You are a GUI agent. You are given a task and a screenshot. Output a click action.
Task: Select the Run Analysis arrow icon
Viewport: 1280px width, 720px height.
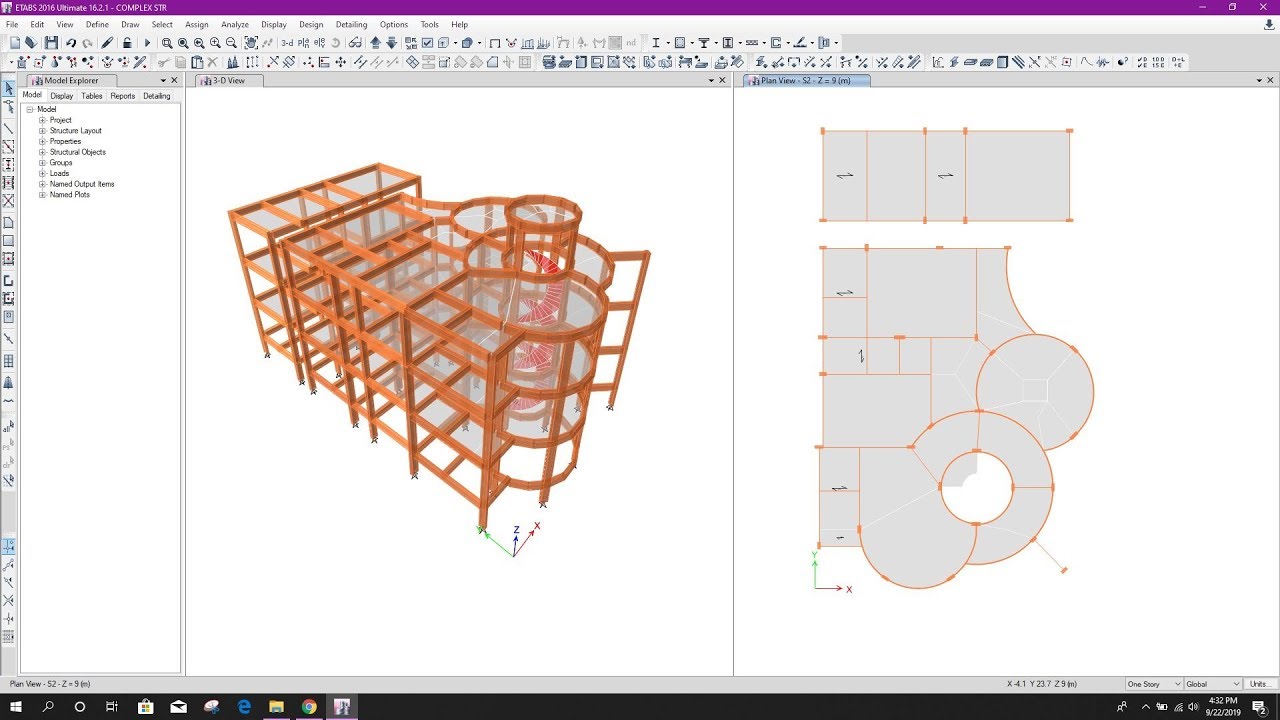pos(146,42)
